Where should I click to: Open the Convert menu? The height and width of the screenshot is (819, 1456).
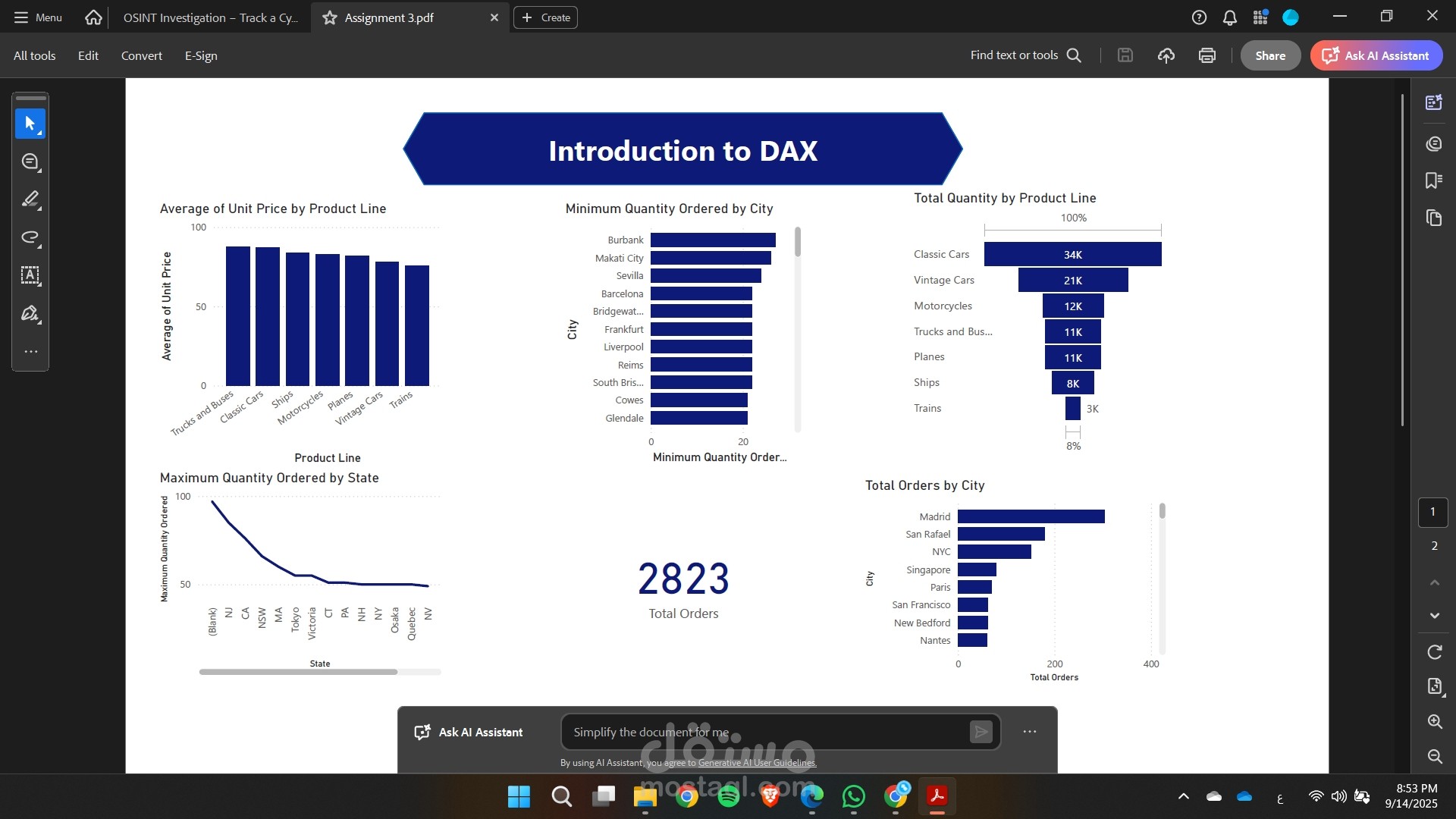click(141, 55)
